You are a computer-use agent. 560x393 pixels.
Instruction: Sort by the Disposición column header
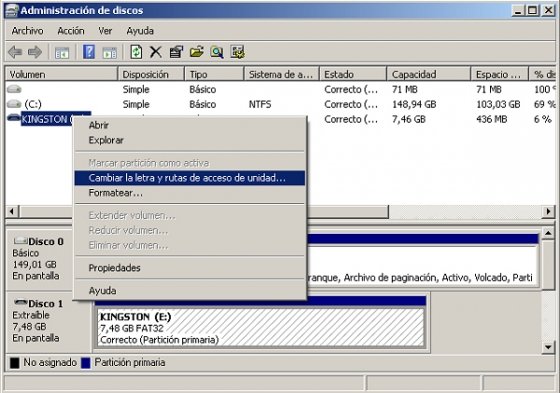(151, 74)
